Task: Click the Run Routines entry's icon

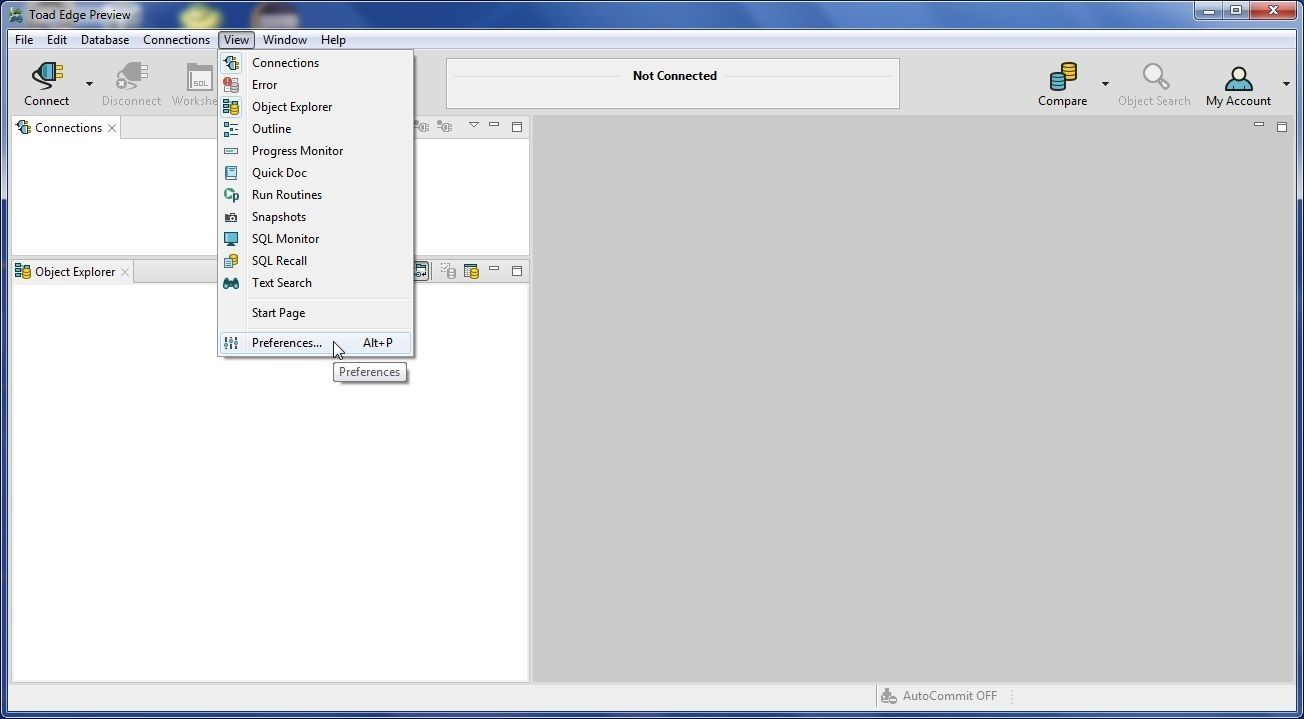Action: click(231, 195)
